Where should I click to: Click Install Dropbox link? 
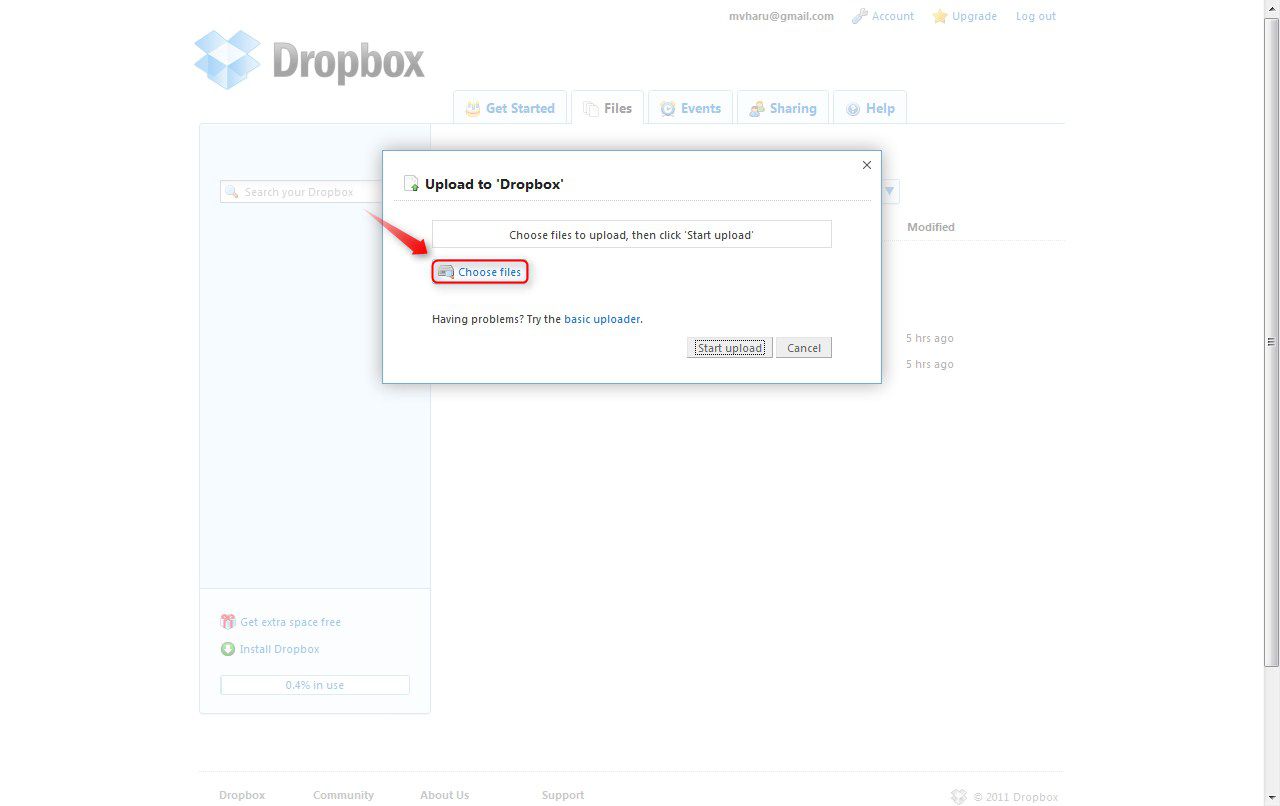tap(279, 649)
